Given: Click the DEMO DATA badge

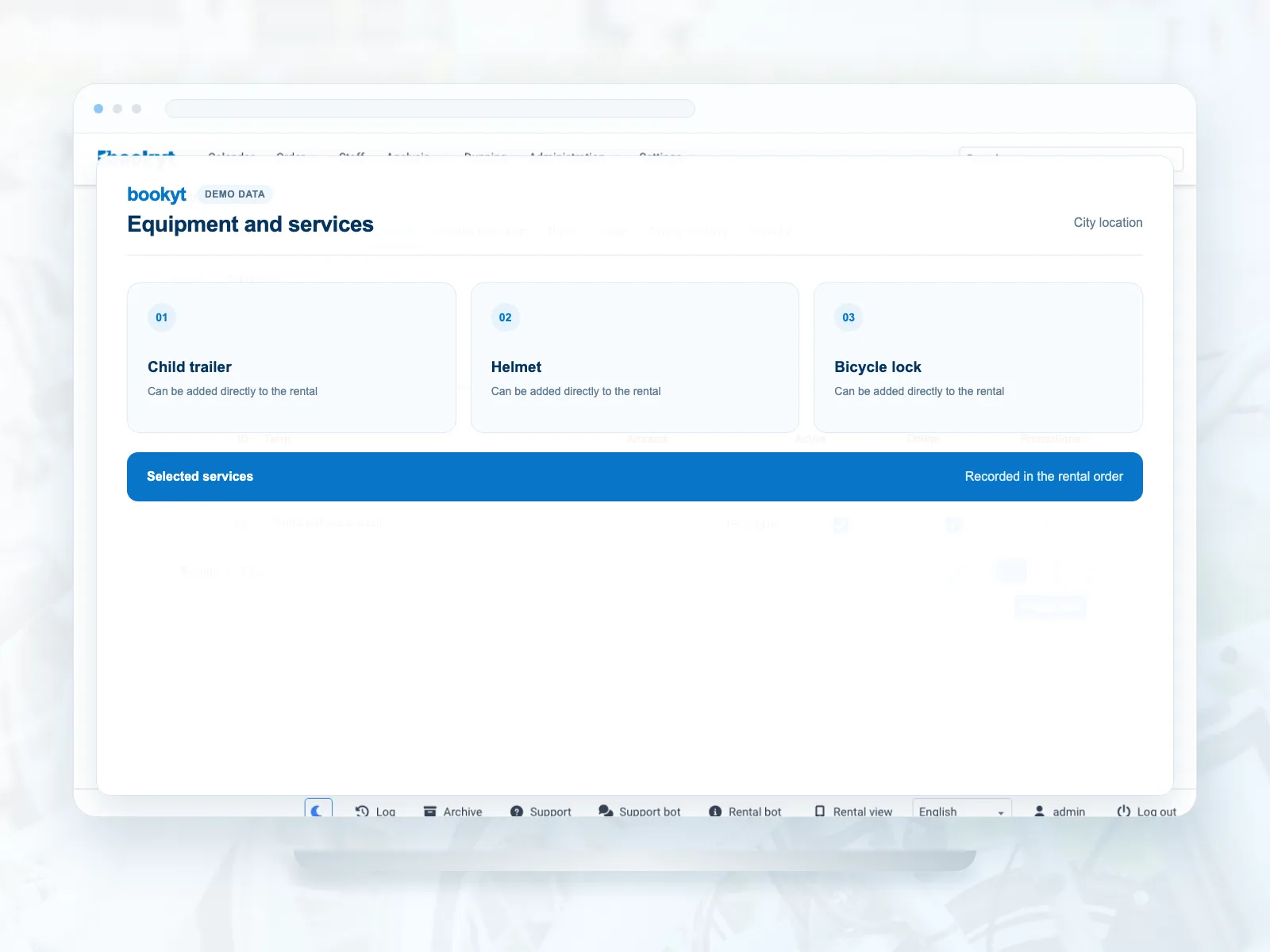Looking at the screenshot, I should click(235, 194).
